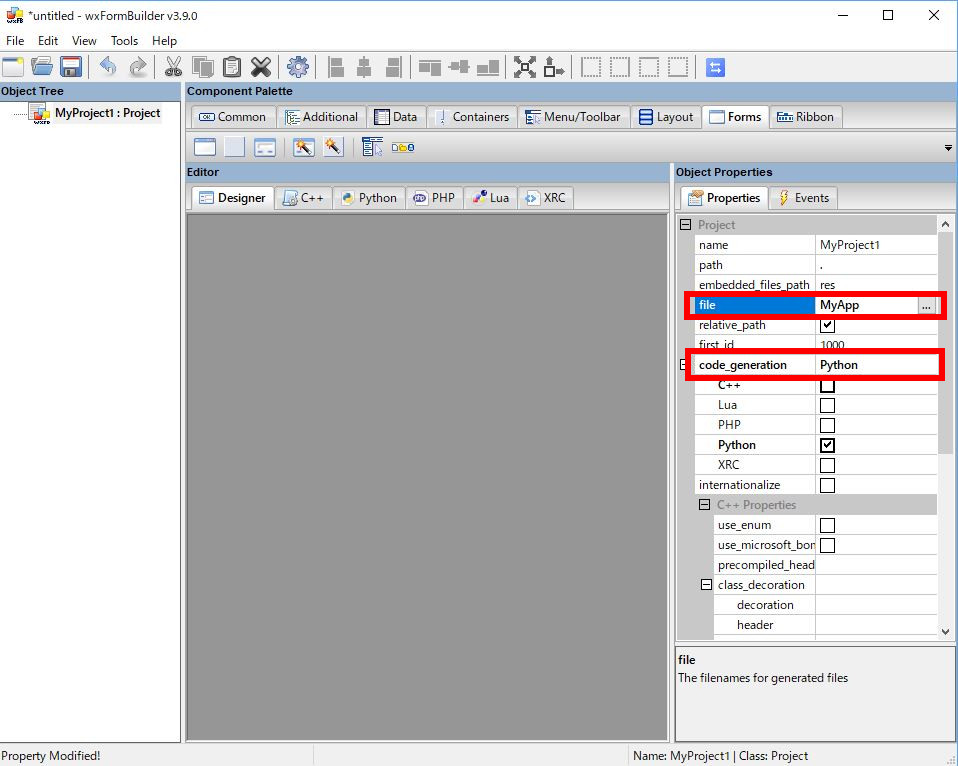The image size is (958, 766).
Task: Click the file property browse button
Action: coord(926,305)
